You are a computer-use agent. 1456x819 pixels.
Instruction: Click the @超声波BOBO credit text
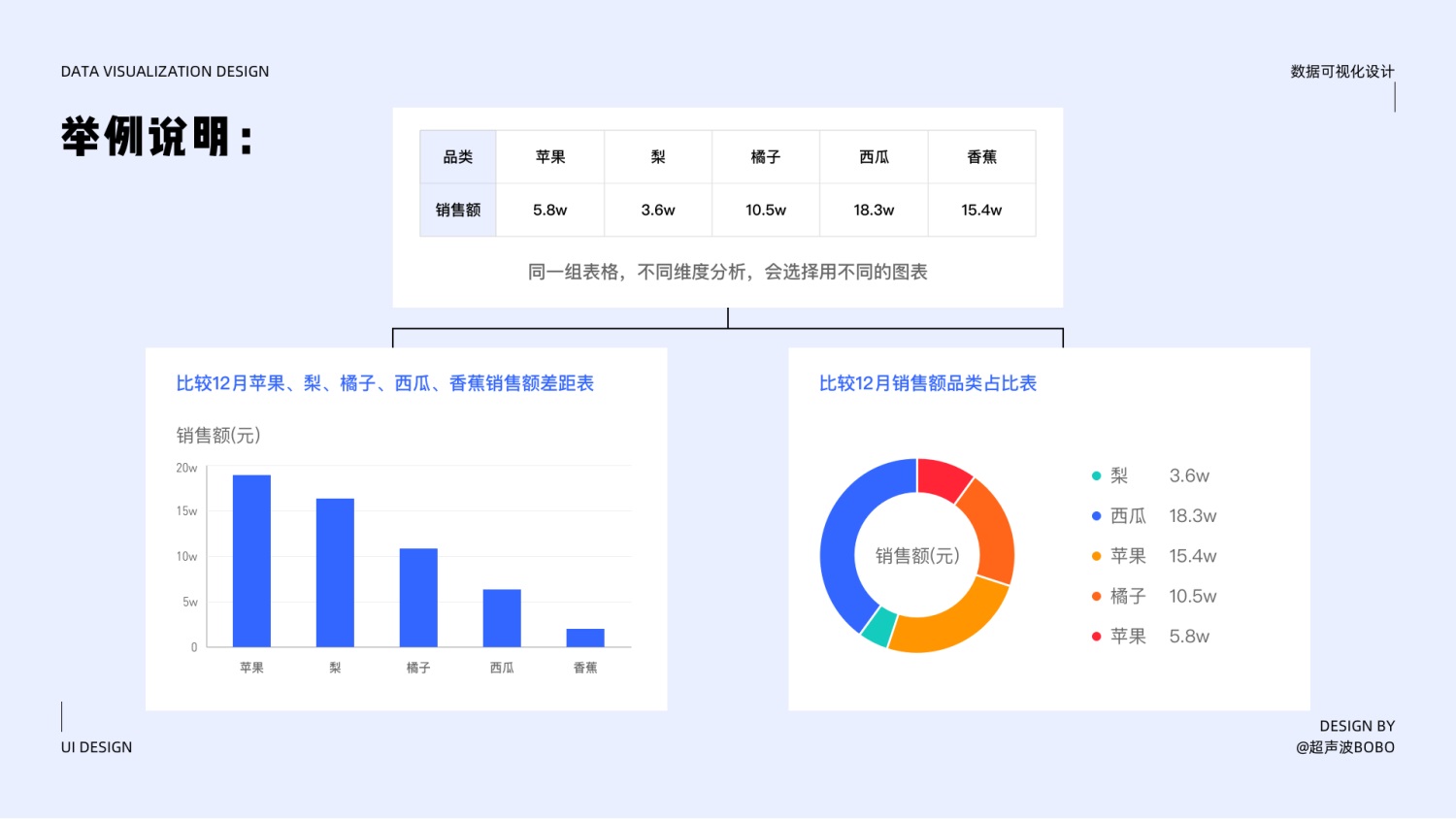click(x=1345, y=747)
